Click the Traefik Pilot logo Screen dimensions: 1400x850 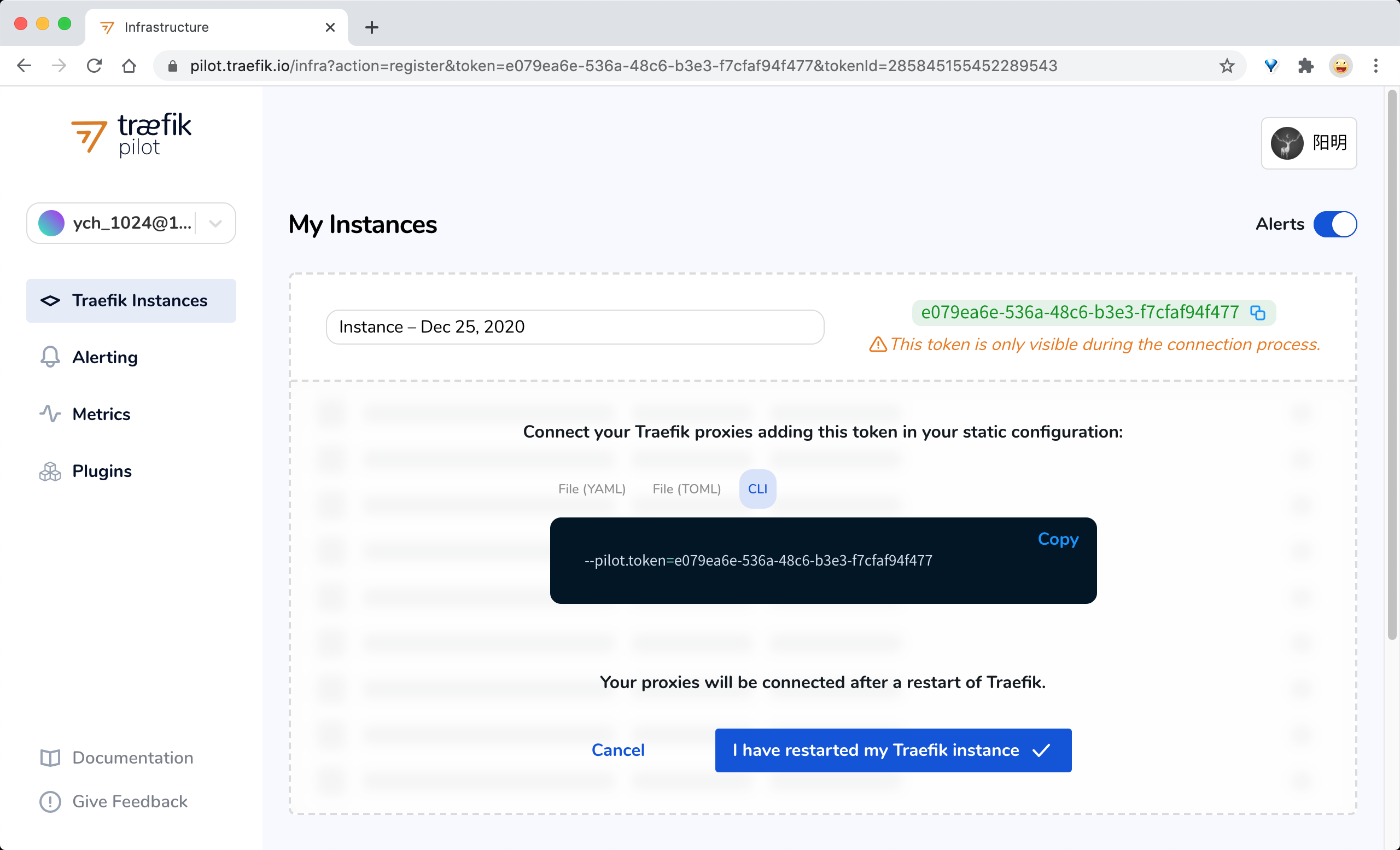[x=131, y=134]
